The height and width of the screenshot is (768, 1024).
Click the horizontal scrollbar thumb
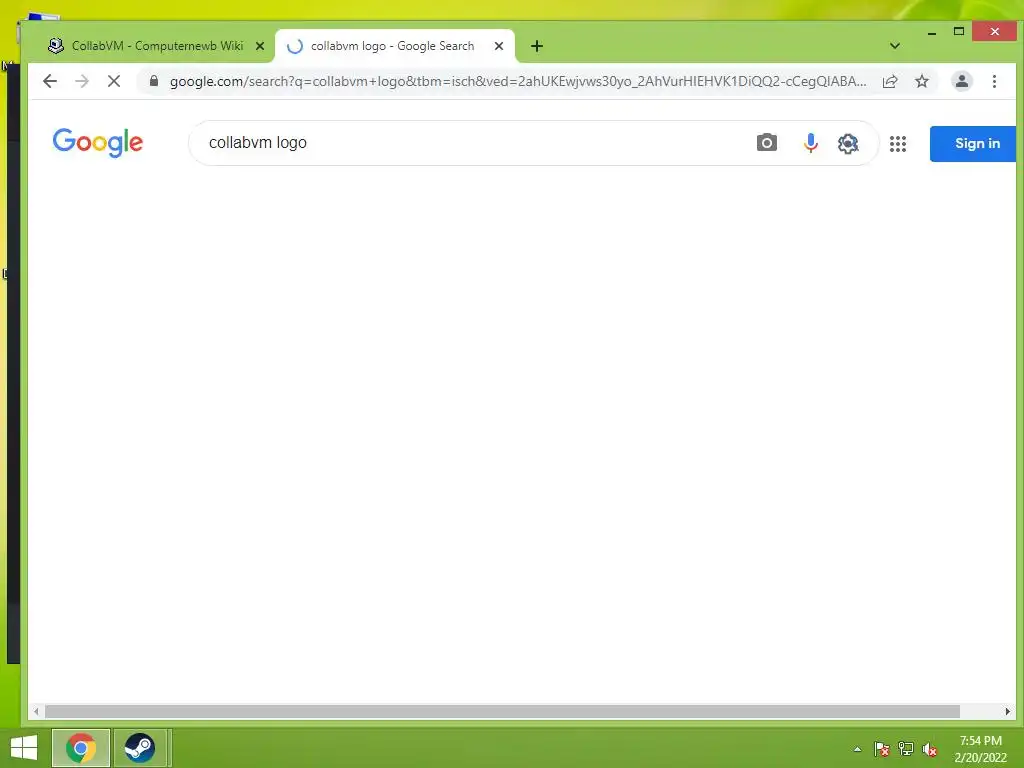click(x=502, y=711)
